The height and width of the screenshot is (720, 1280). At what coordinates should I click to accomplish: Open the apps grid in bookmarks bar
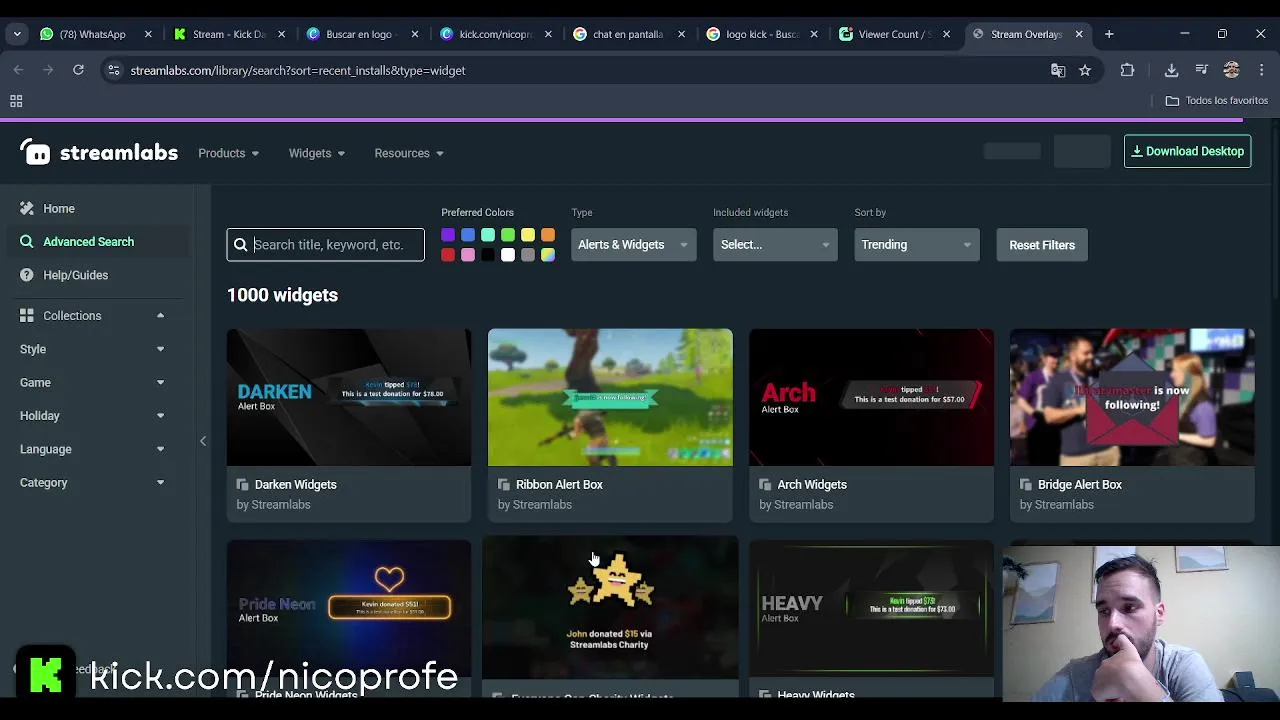[16, 101]
